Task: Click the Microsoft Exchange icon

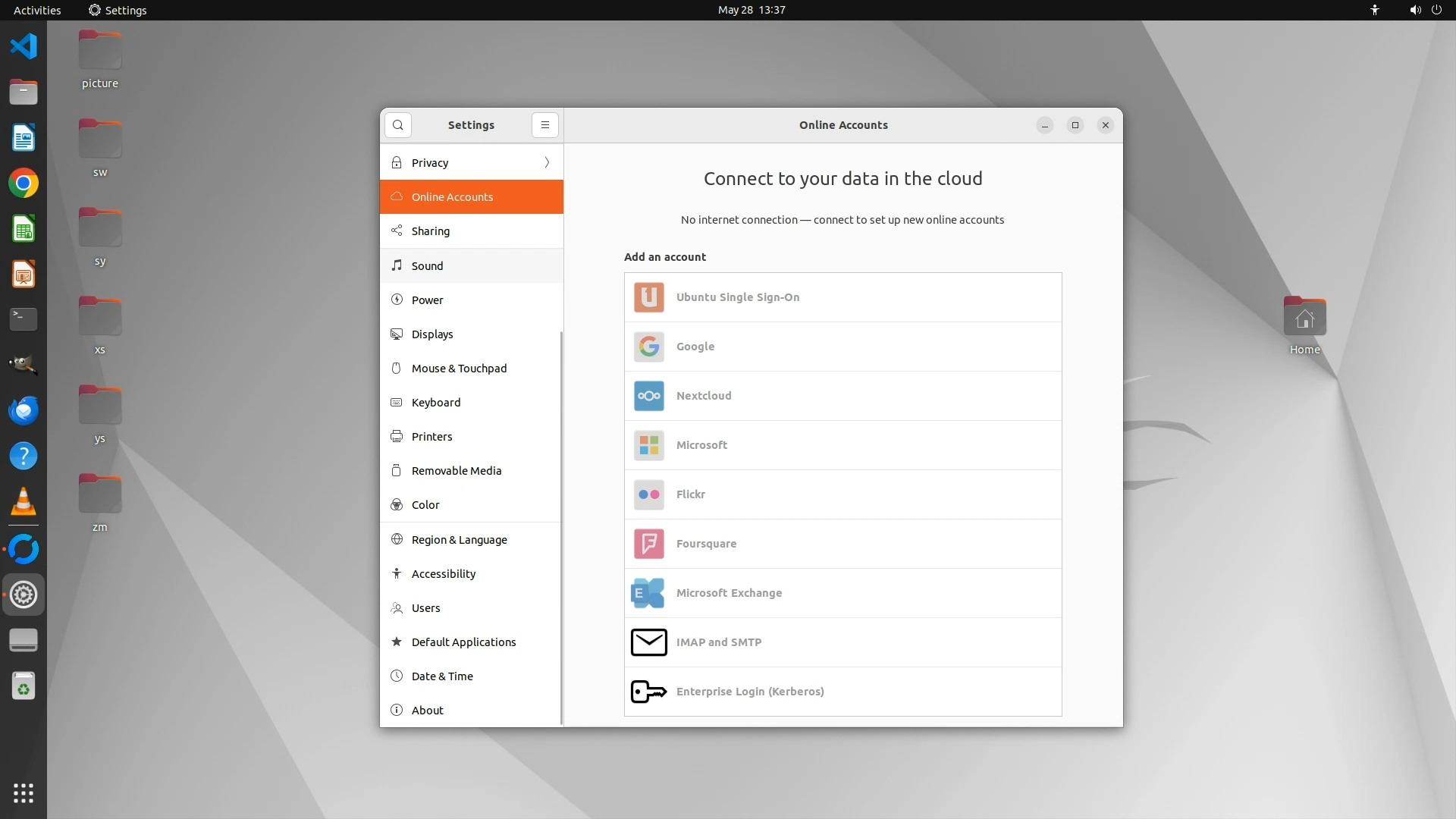Action: coord(648,593)
